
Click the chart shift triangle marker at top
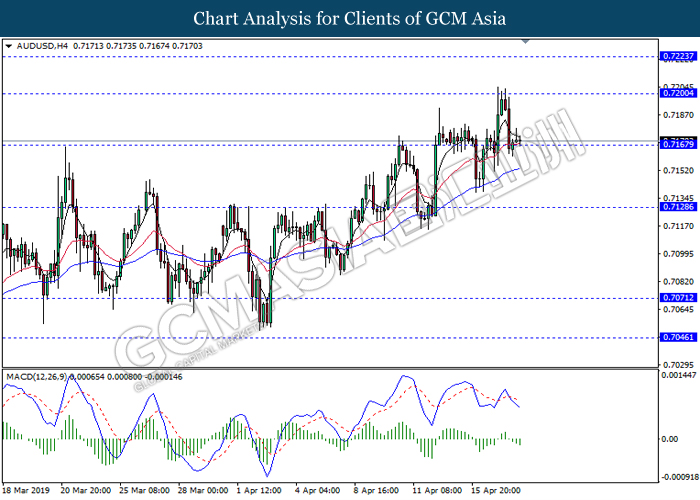point(526,42)
